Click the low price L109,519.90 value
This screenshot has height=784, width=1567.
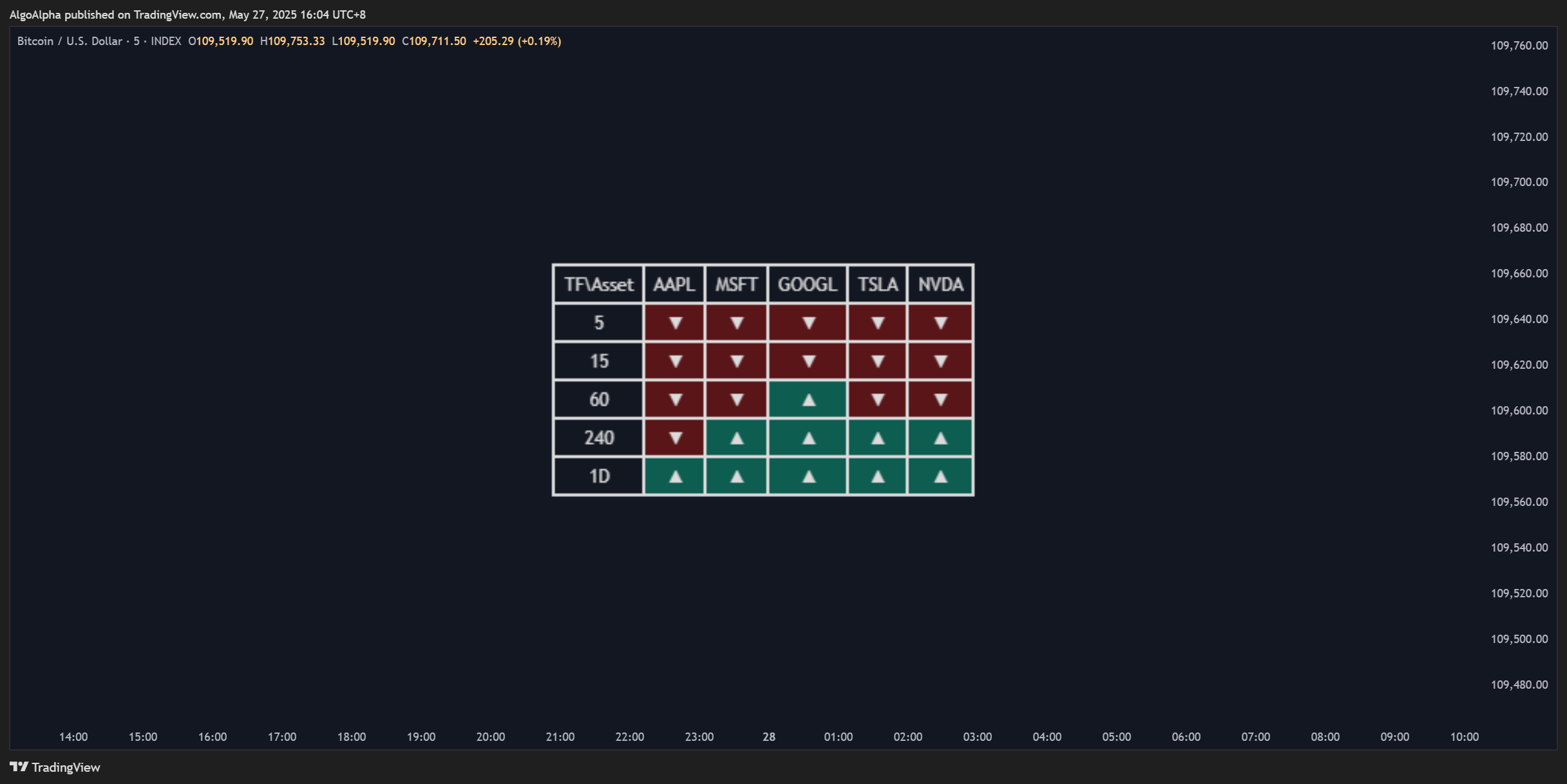coord(363,41)
